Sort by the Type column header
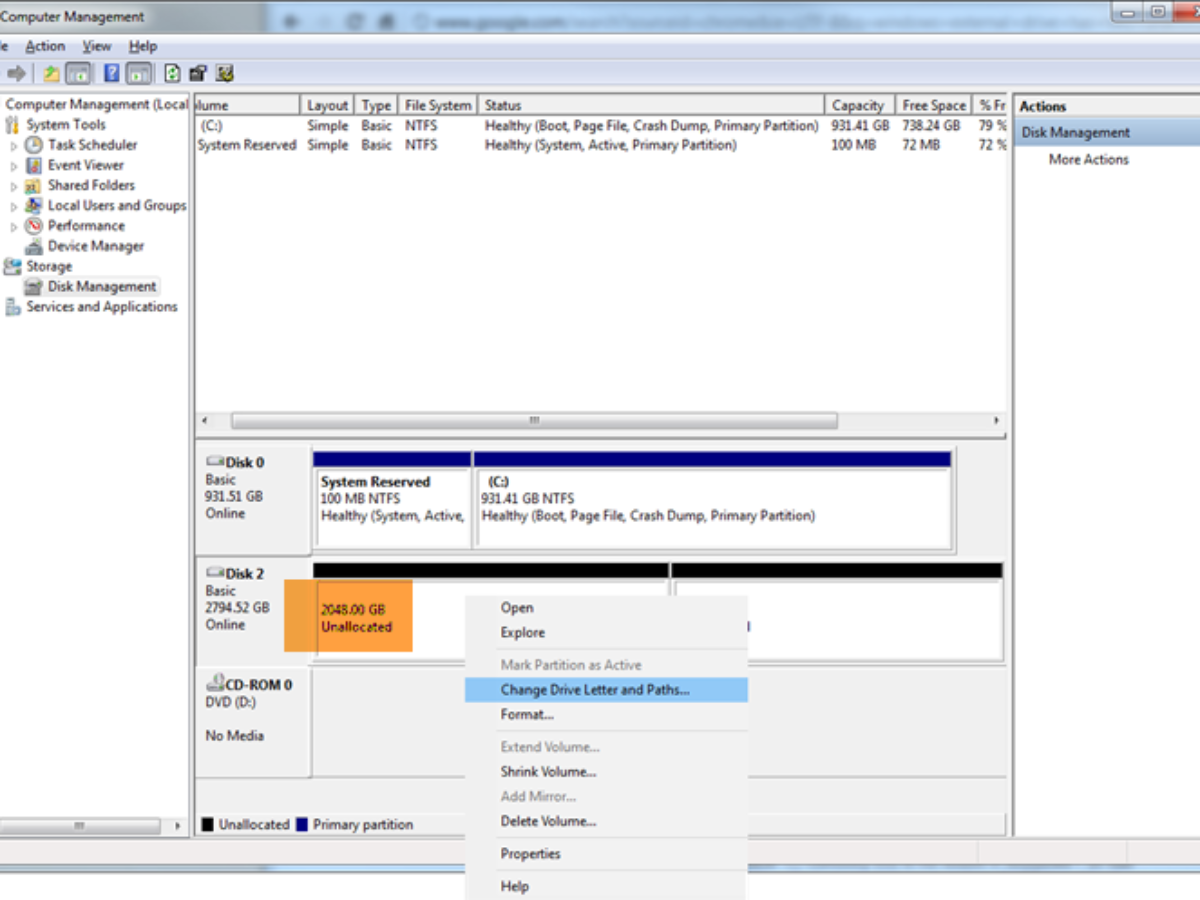This screenshot has width=1200, height=900. coord(377,105)
